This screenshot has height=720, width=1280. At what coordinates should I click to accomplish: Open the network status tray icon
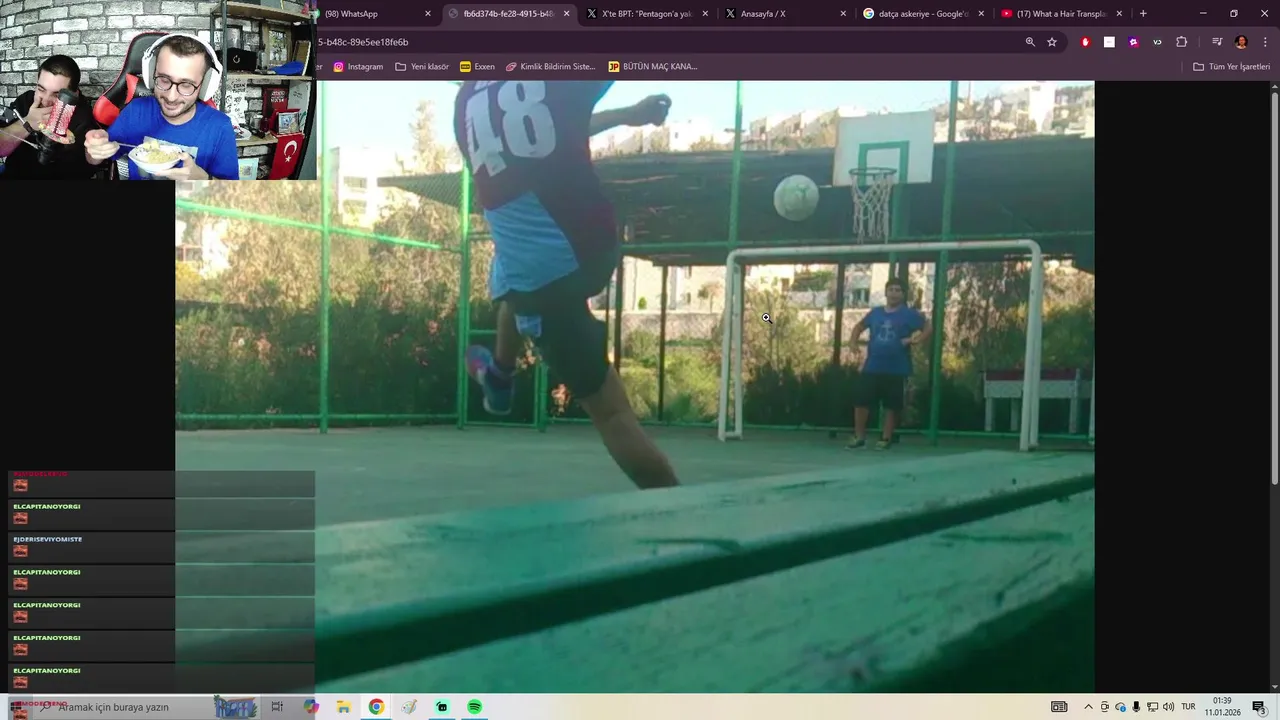tap(1152, 707)
